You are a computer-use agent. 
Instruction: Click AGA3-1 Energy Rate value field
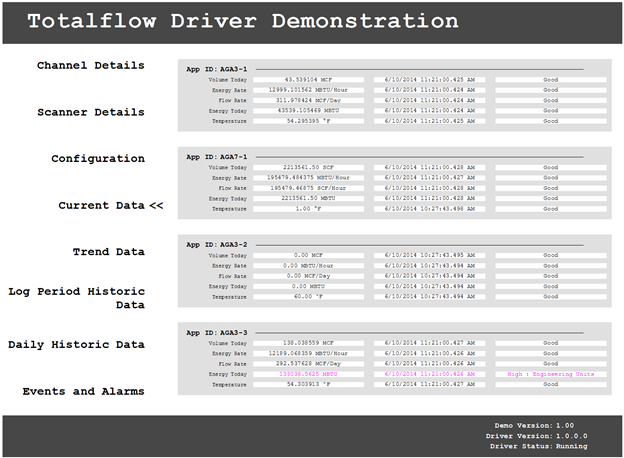tap(308, 90)
